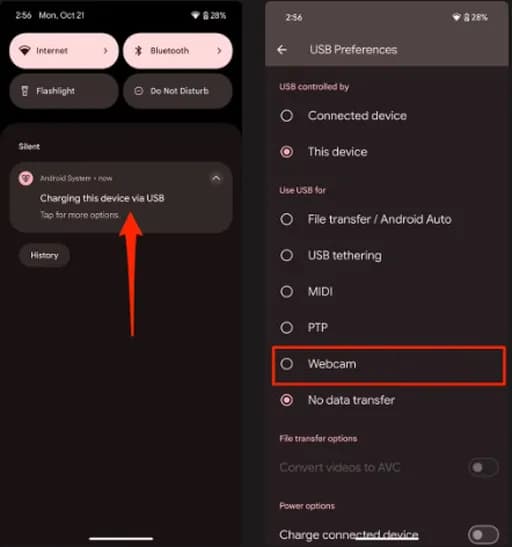Tap the battery icon in left status bar
Screen dimensions: 512x547
[x=206, y=15]
